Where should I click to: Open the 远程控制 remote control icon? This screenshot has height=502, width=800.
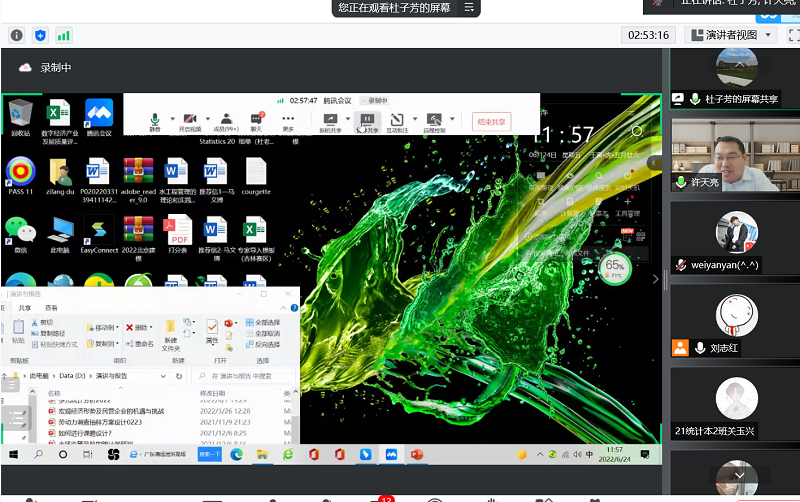coord(434,122)
